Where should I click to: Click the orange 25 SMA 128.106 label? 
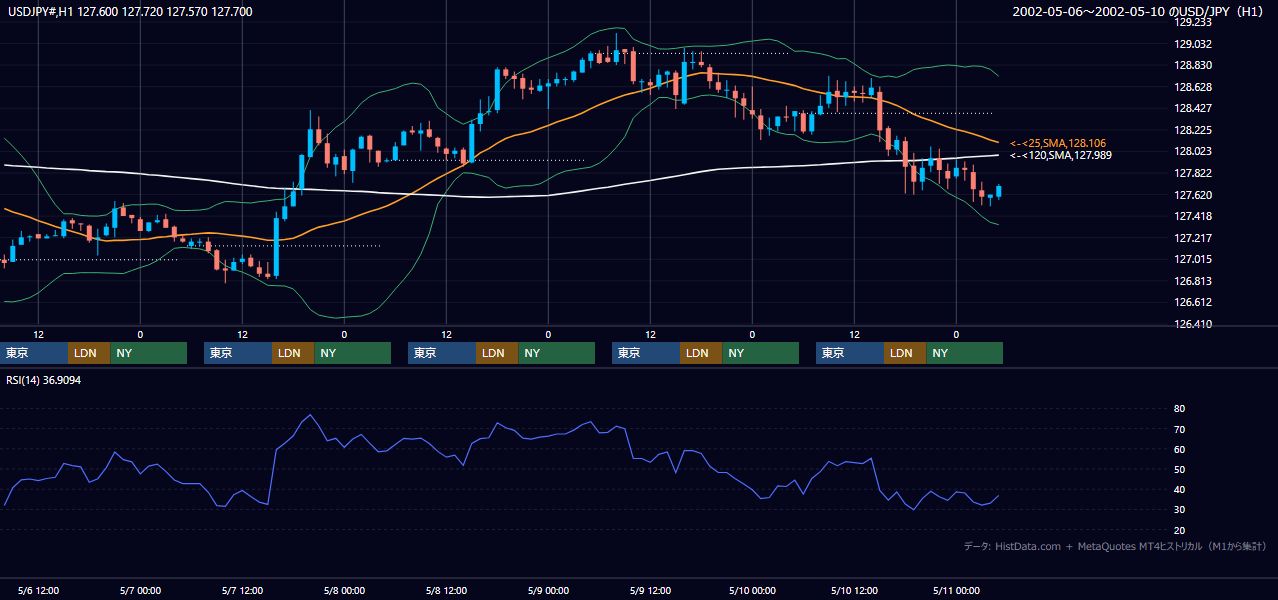click(x=1058, y=143)
